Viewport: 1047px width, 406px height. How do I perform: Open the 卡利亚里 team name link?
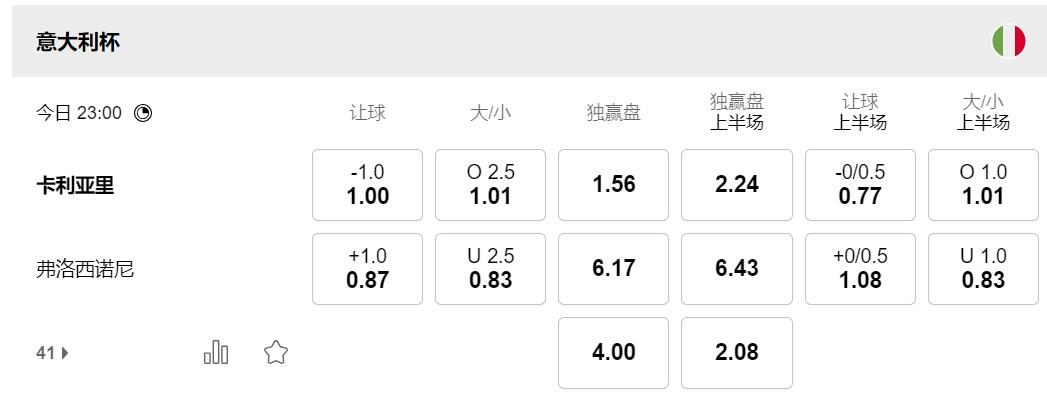75,185
